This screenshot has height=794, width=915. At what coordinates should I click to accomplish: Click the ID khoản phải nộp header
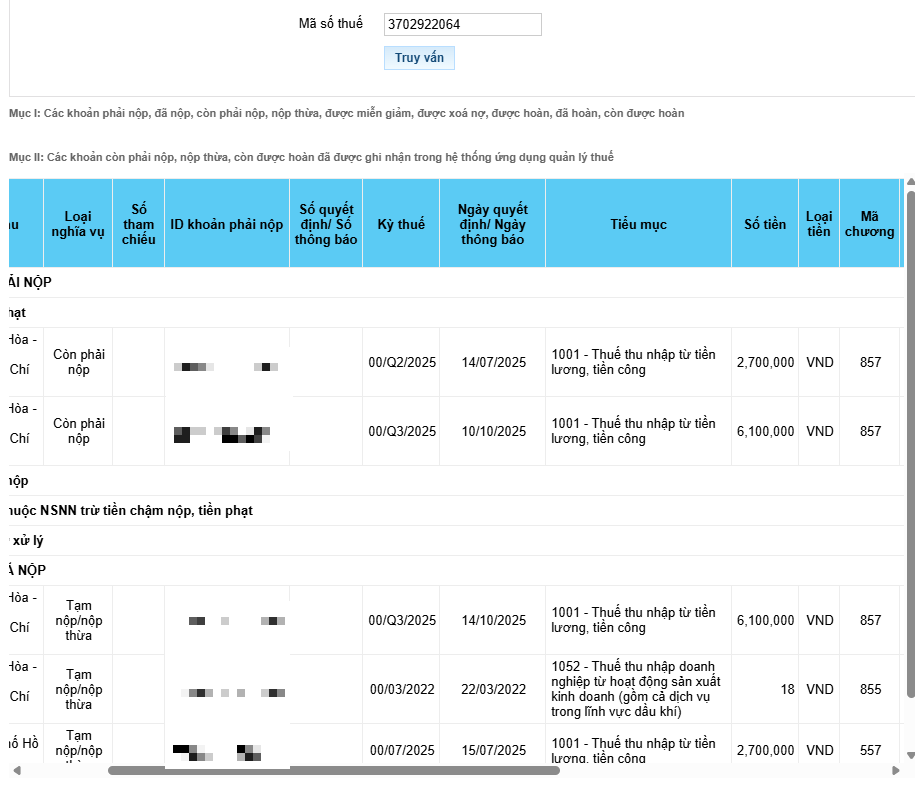227,225
